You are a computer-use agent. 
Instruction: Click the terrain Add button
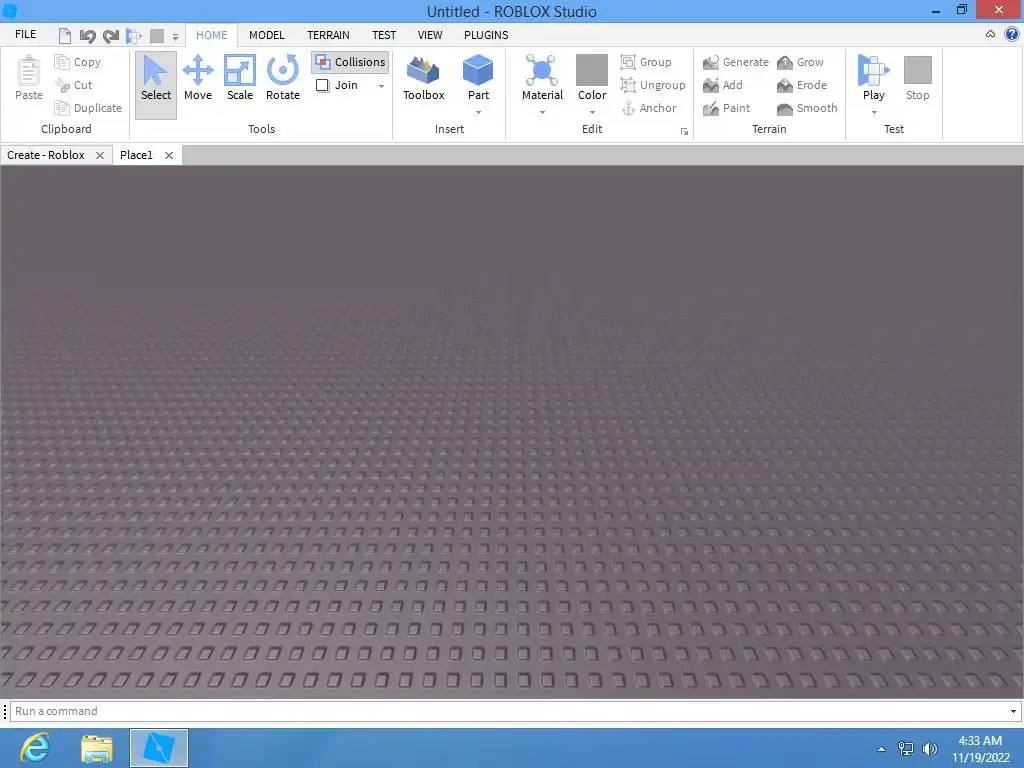pos(723,85)
